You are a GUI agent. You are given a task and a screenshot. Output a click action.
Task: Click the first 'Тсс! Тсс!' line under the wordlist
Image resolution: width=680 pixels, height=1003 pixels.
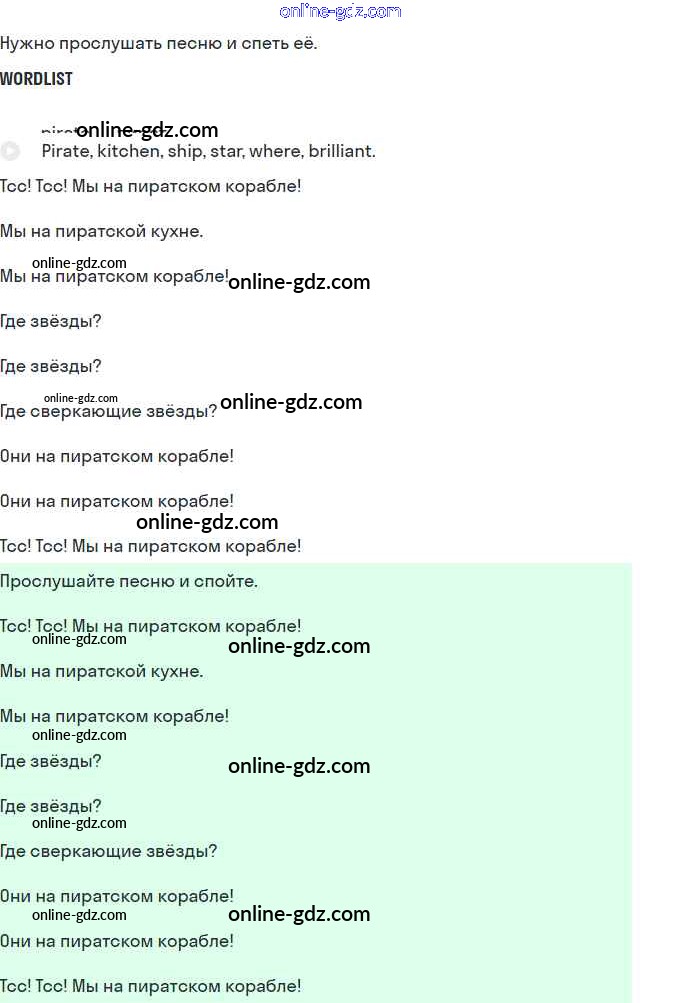[x=150, y=187]
